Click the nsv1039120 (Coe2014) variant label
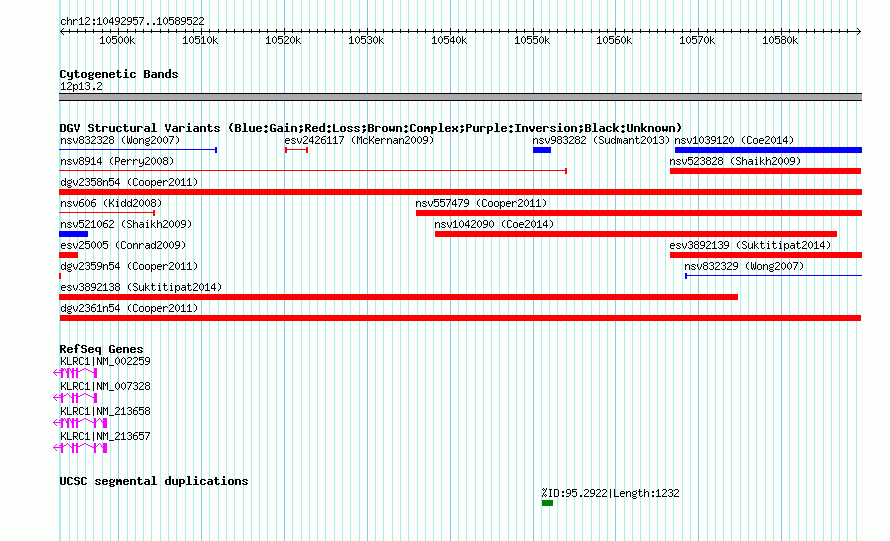This screenshot has width=890, height=541. (734, 140)
